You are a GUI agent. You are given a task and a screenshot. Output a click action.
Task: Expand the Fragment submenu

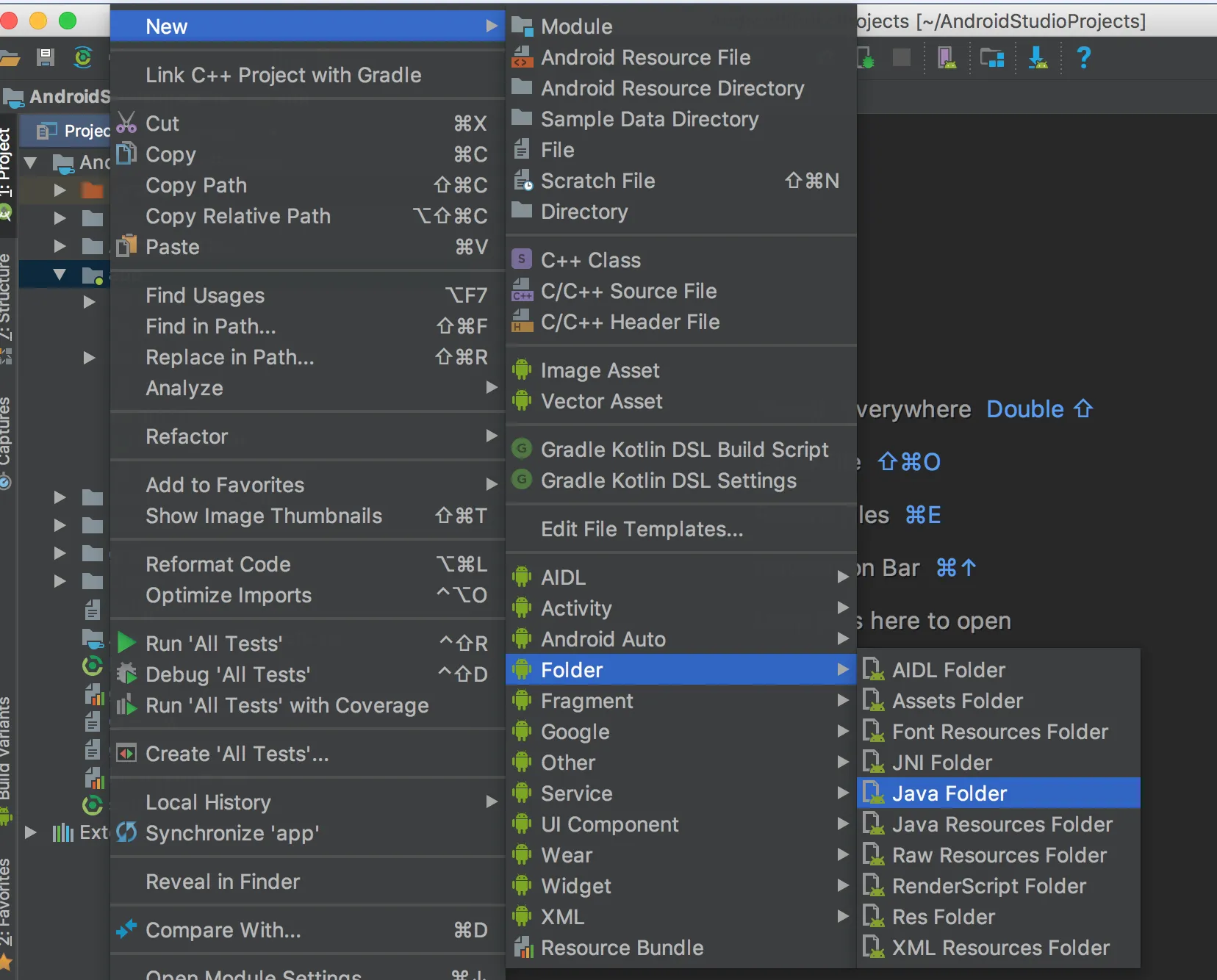pyautogui.click(x=681, y=701)
